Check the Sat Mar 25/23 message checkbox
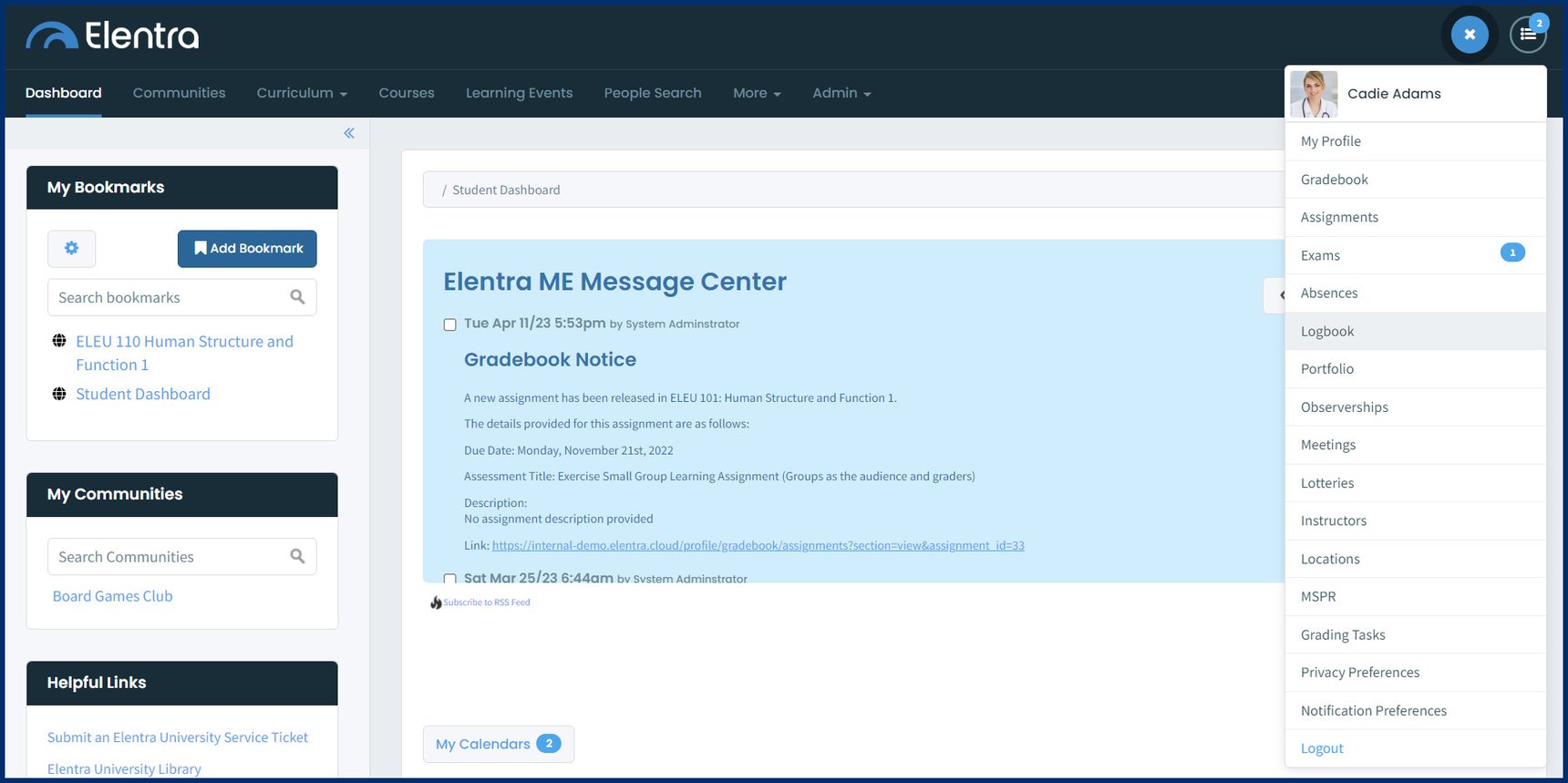Screen dimensions: 1568x783 pyautogui.click(x=449, y=578)
